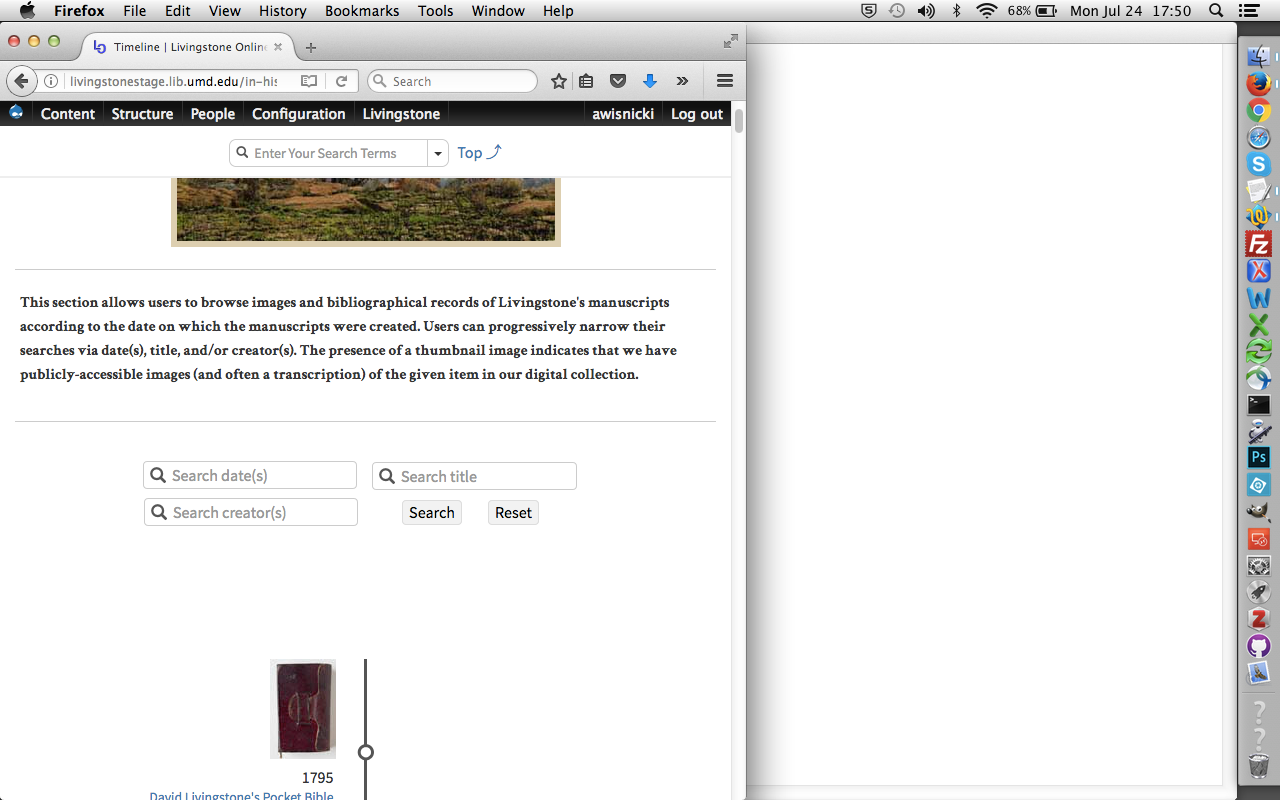Reload the current page
The width and height of the screenshot is (1280, 800).
coord(341,81)
